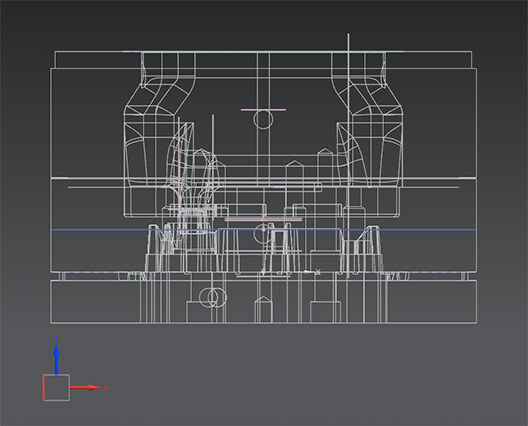Image resolution: width=528 pixels, height=426 pixels.
Task: Select the overlapping circles in bottom plate
Action: pos(212,297)
